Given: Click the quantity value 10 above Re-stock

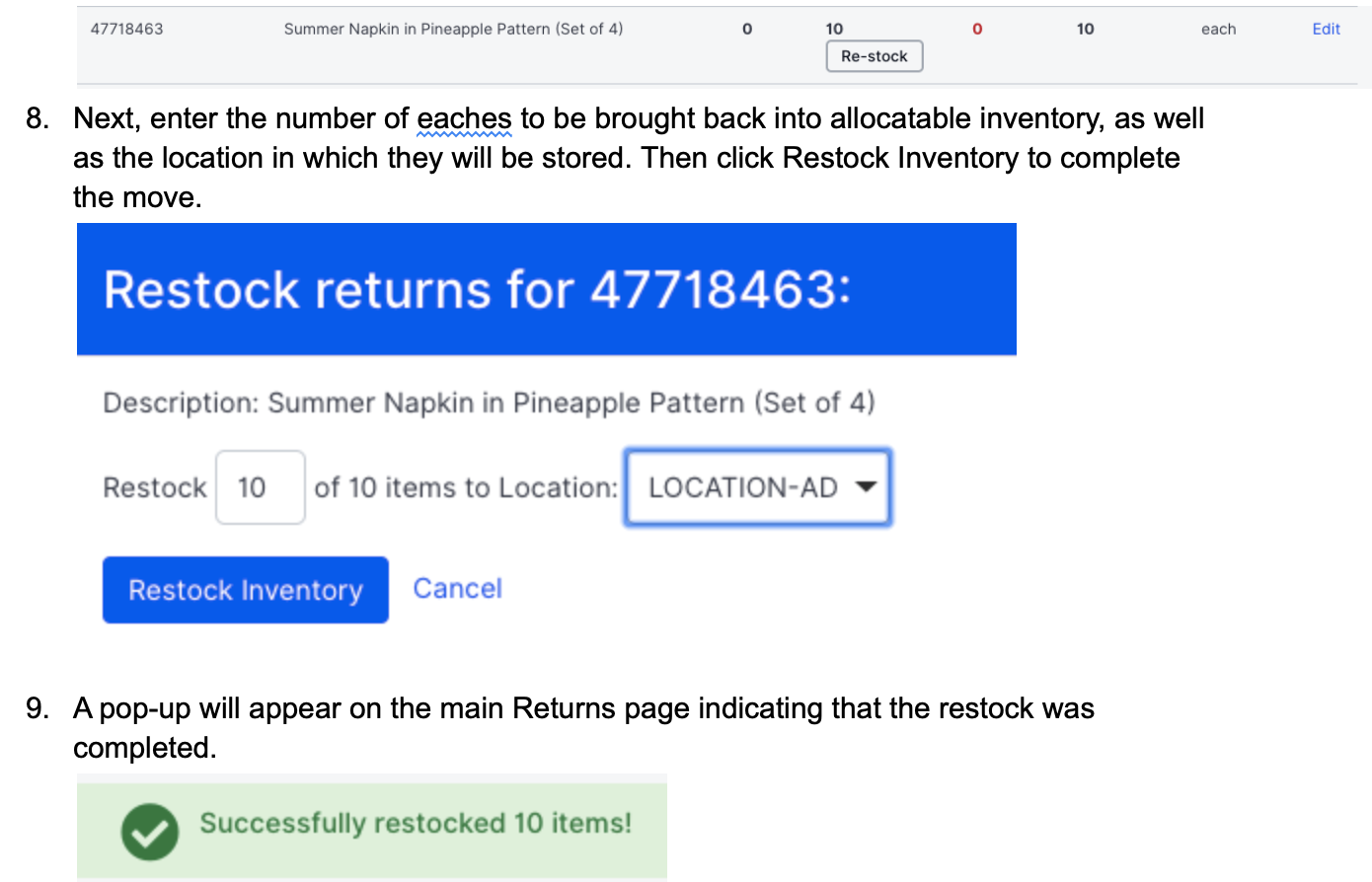Looking at the screenshot, I should coord(834,28).
